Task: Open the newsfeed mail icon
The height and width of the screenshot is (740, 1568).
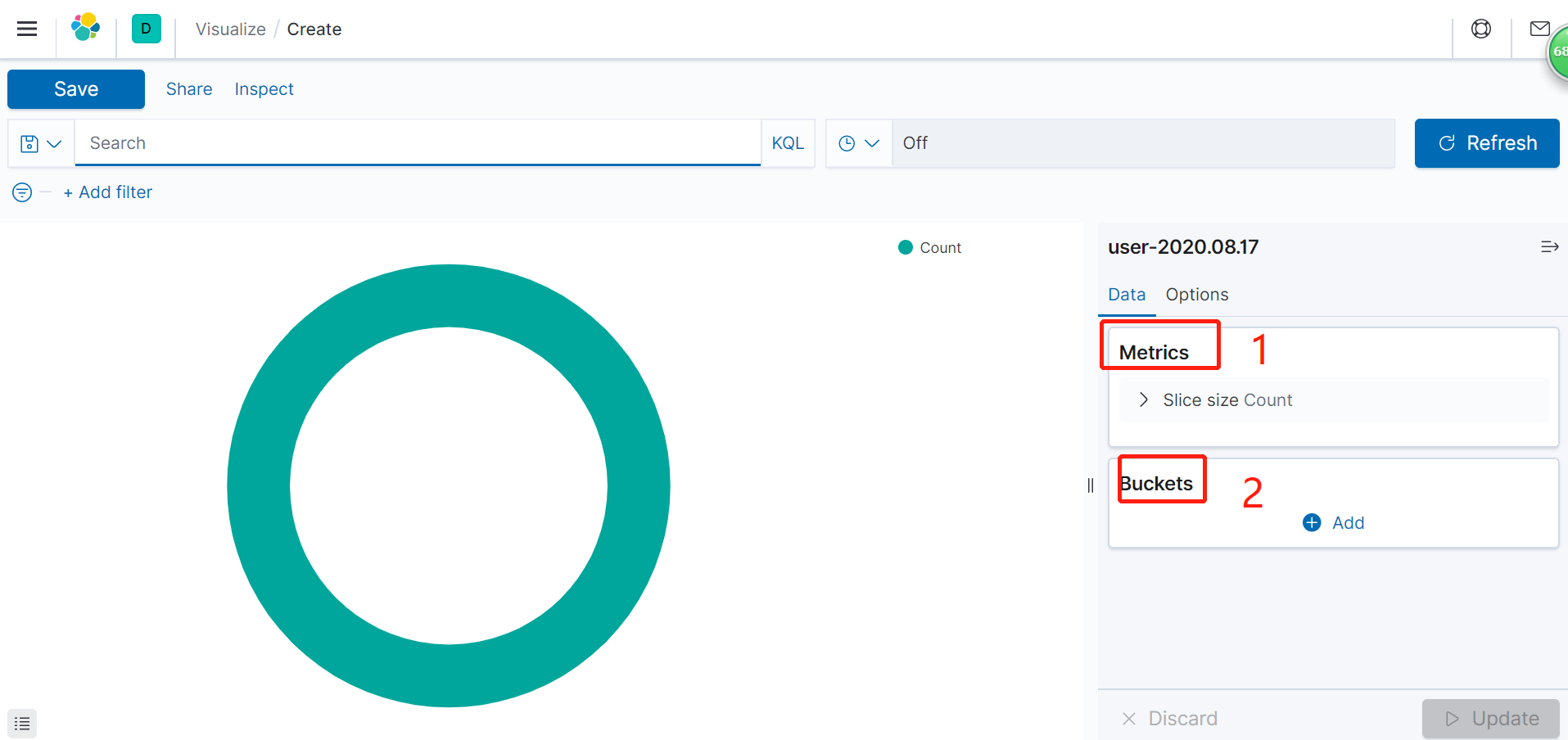Action: coord(1540,29)
